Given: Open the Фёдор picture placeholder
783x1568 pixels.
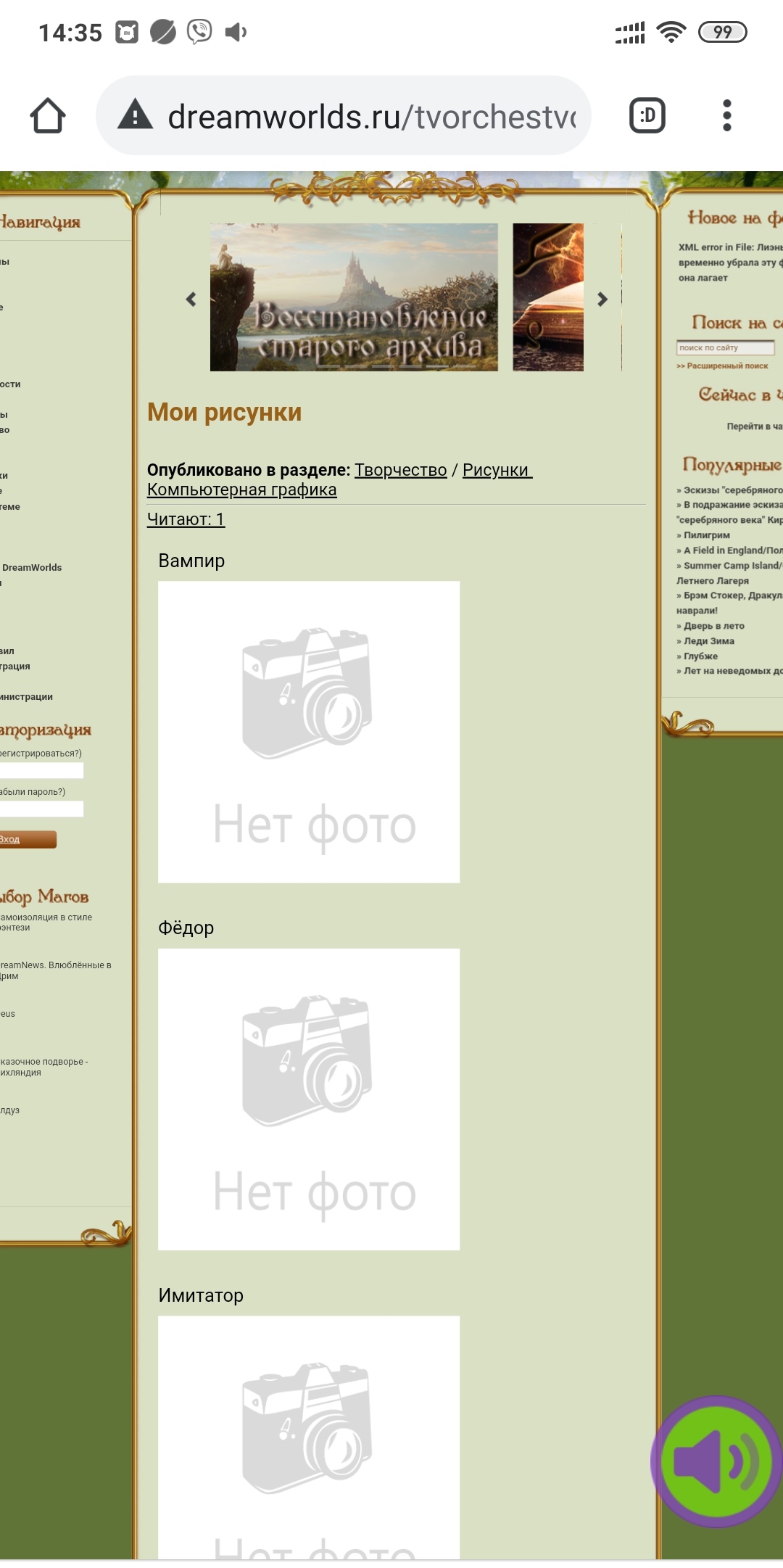Looking at the screenshot, I should (309, 1099).
